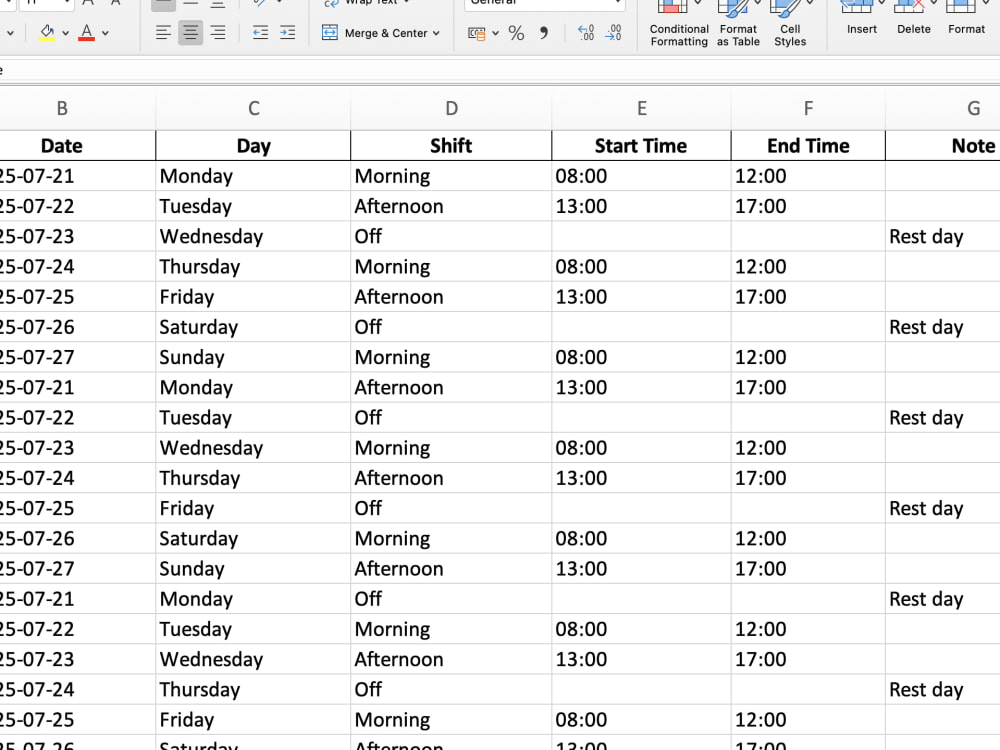Click the red Font Color A icon
Screen dimensions: 1000x750
point(87,33)
